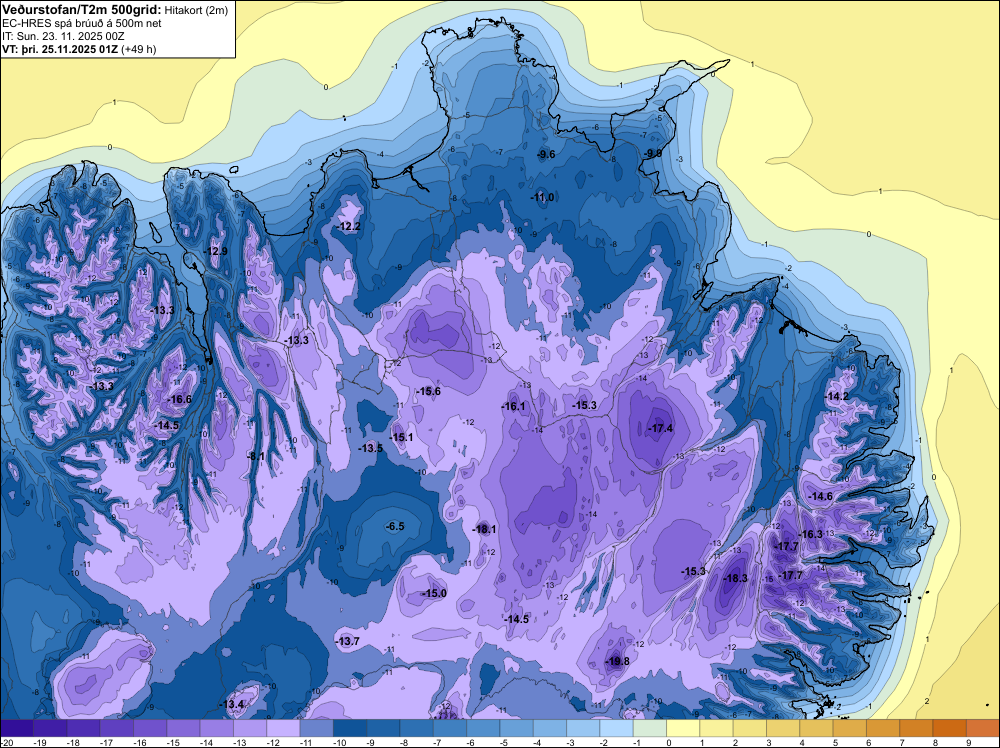The height and width of the screenshot is (748, 1000).
Task: Select the -14.2 temperature reading
Action: (x=837, y=396)
